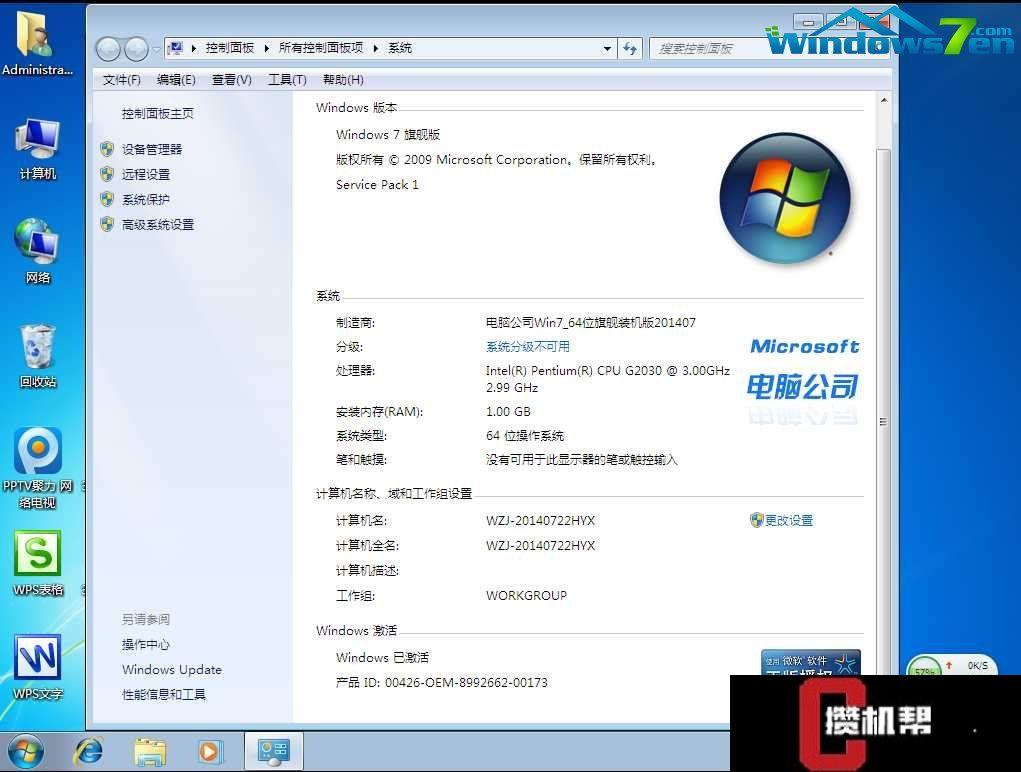This screenshot has height=772, width=1021.
Task: Open the 计算机 desktop icon
Action: 37,148
